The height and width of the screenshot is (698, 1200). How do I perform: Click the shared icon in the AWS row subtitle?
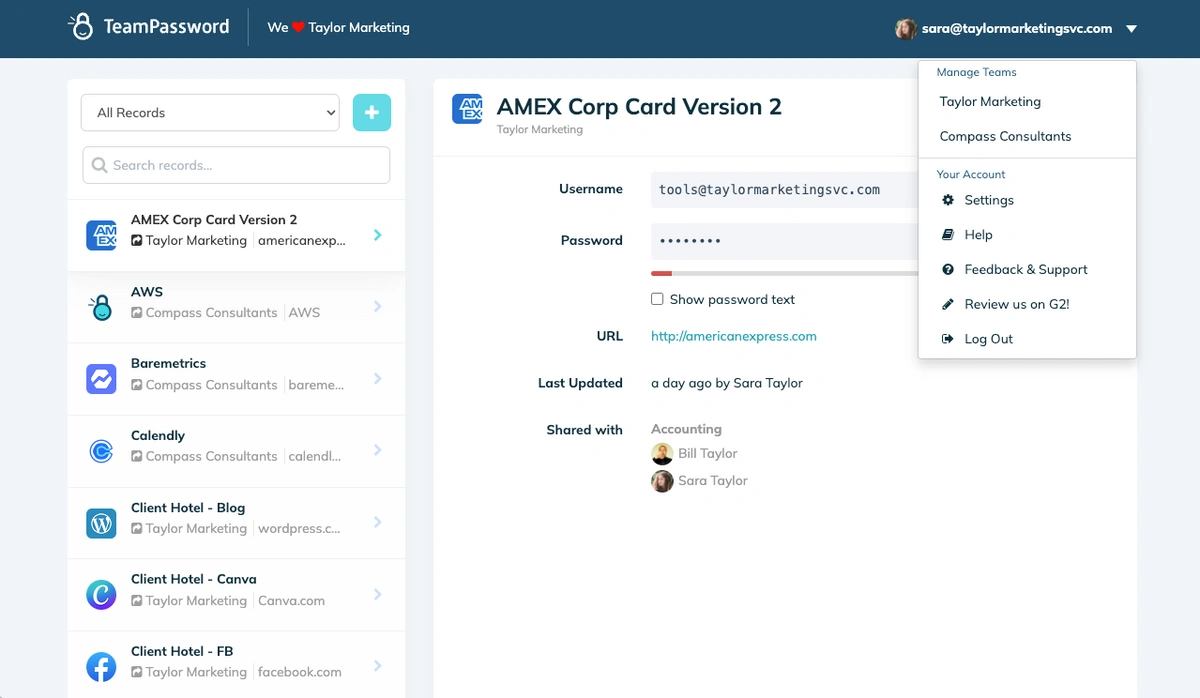click(x=137, y=313)
